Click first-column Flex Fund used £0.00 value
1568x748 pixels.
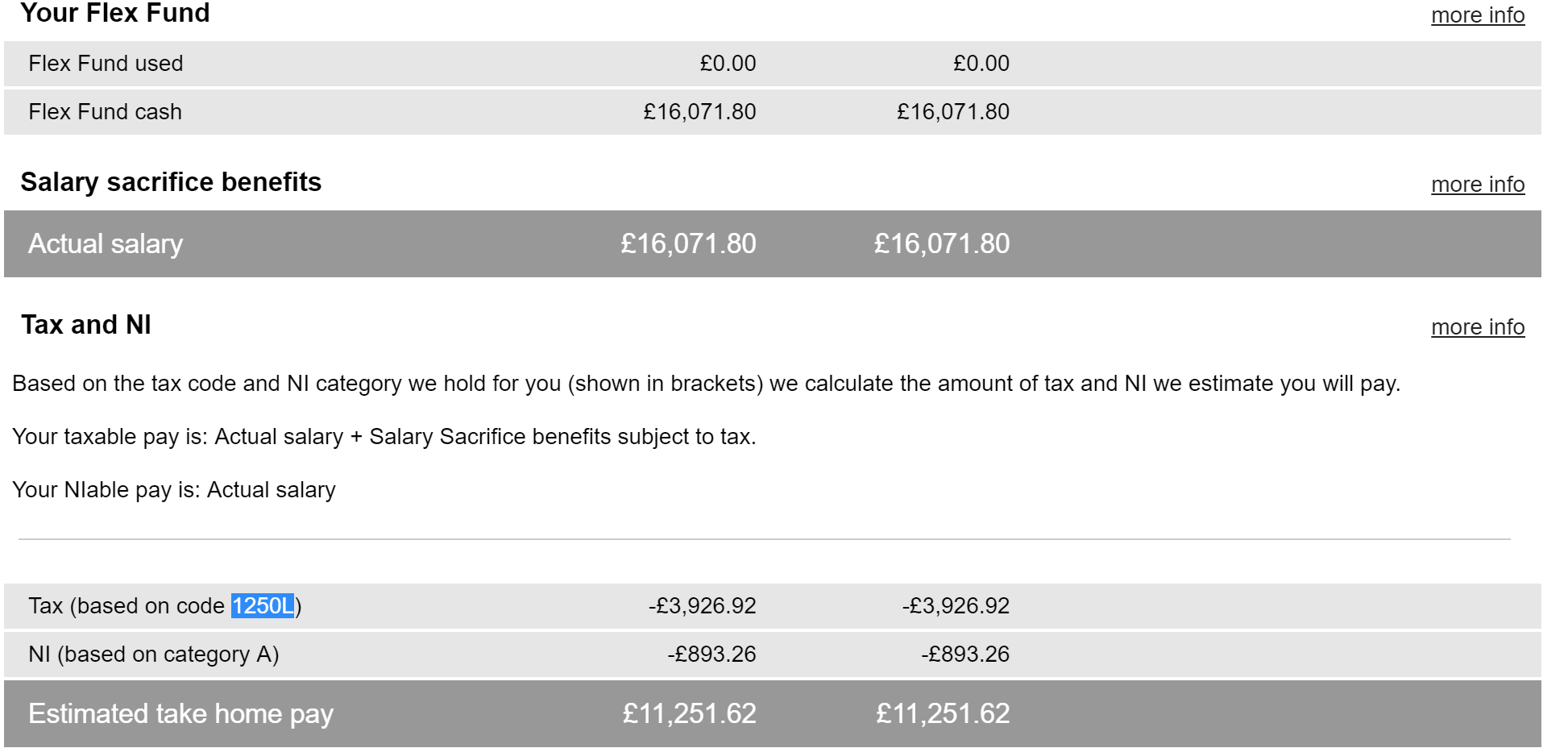[x=728, y=64]
